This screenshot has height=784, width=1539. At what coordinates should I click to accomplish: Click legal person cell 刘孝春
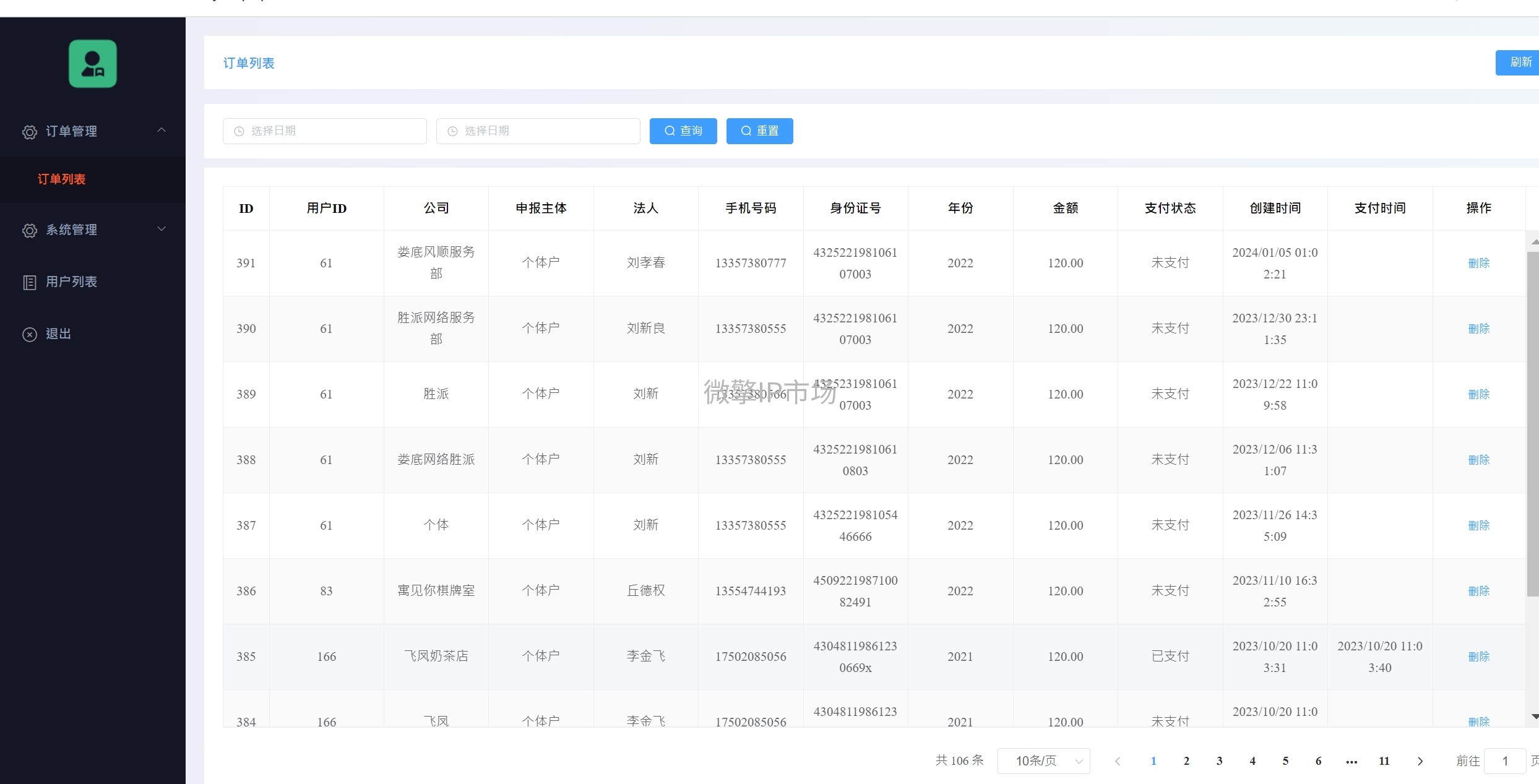pyautogui.click(x=646, y=262)
